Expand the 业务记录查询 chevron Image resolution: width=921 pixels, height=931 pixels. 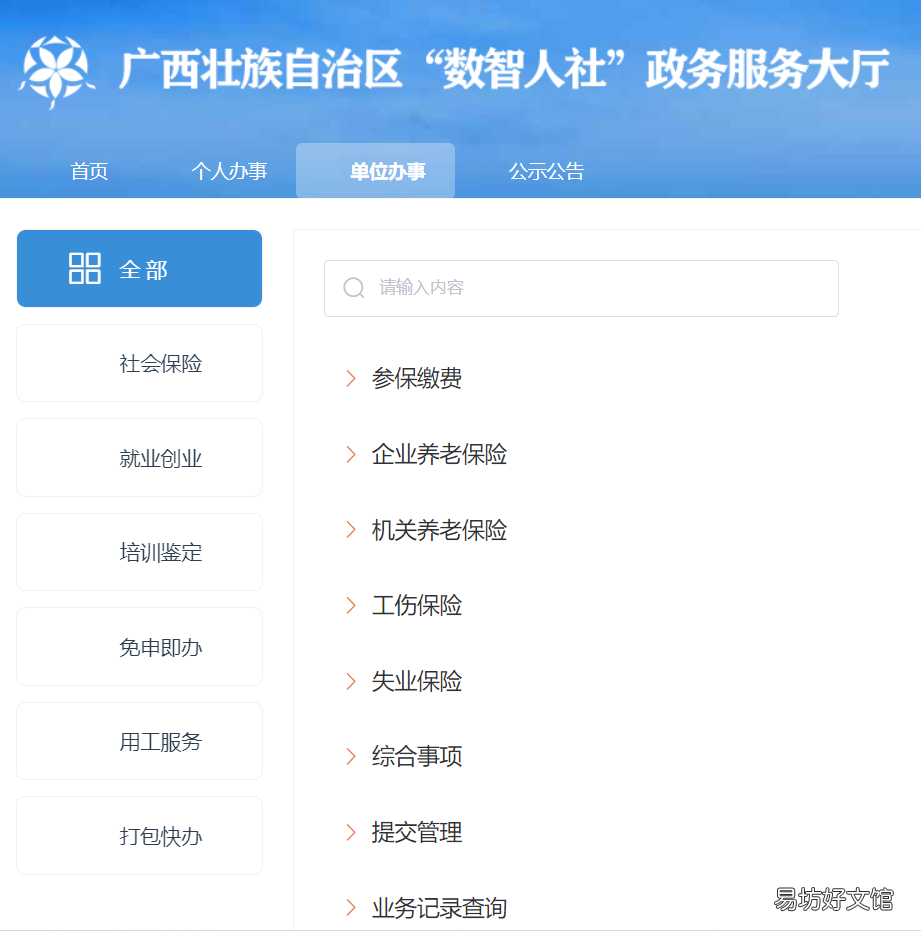pos(351,908)
